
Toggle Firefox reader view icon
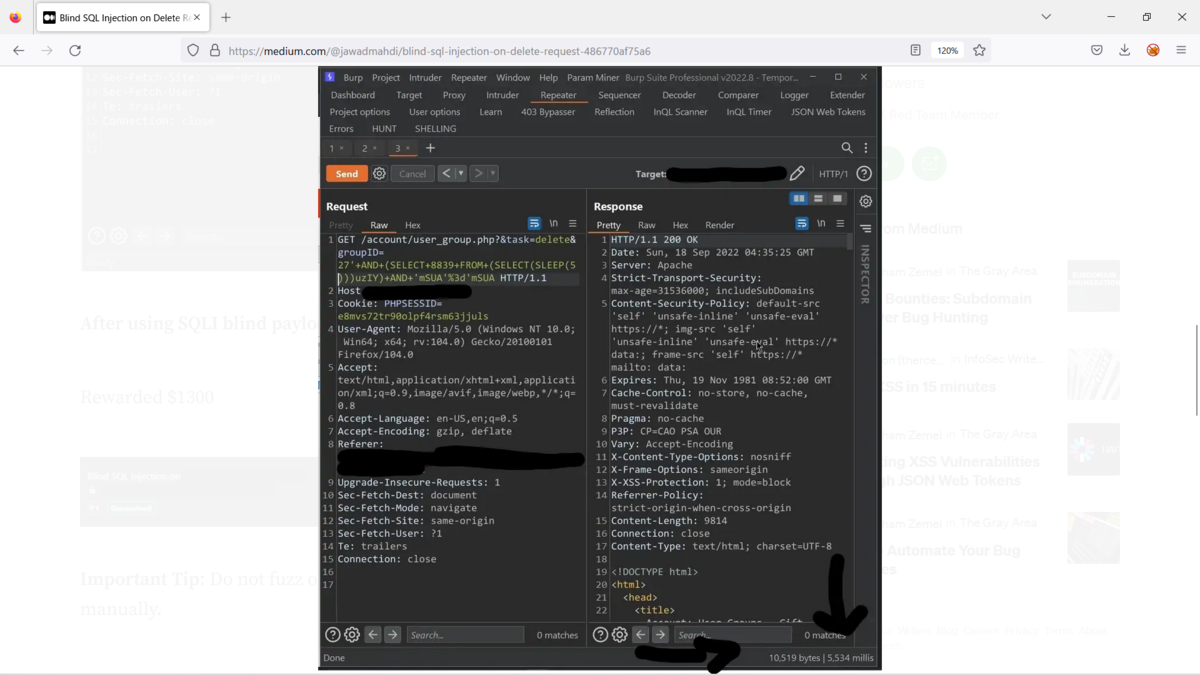point(915,50)
